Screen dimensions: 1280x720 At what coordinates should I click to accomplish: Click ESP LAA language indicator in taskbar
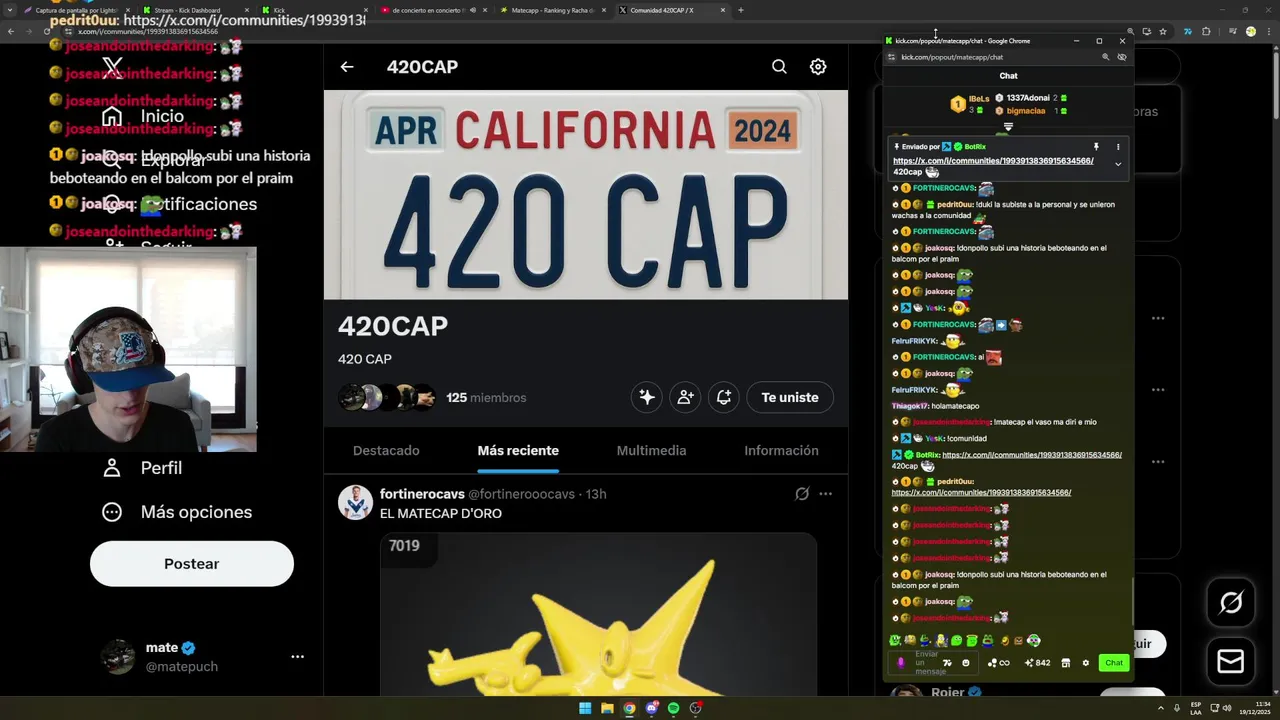tap(1196, 708)
